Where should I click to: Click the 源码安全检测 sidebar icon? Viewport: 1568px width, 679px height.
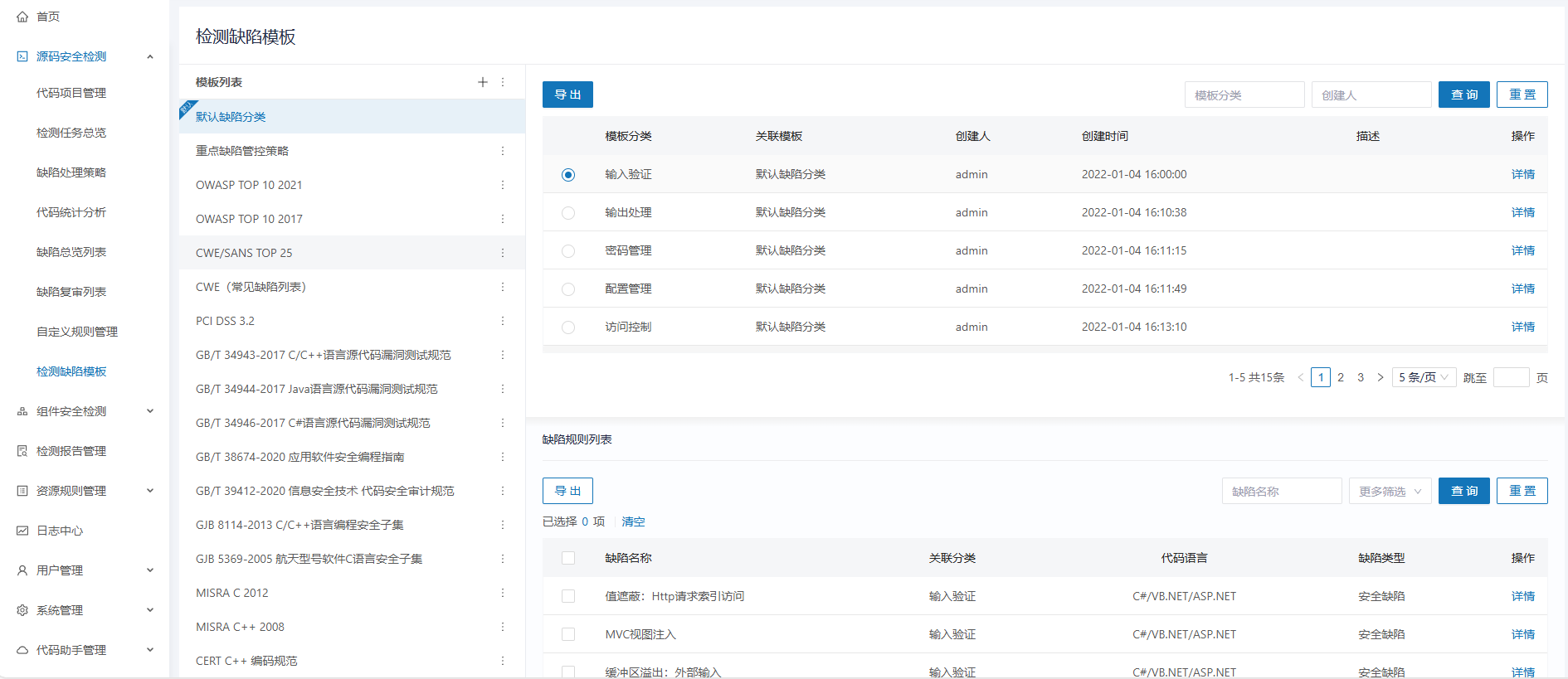coord(22,56)
